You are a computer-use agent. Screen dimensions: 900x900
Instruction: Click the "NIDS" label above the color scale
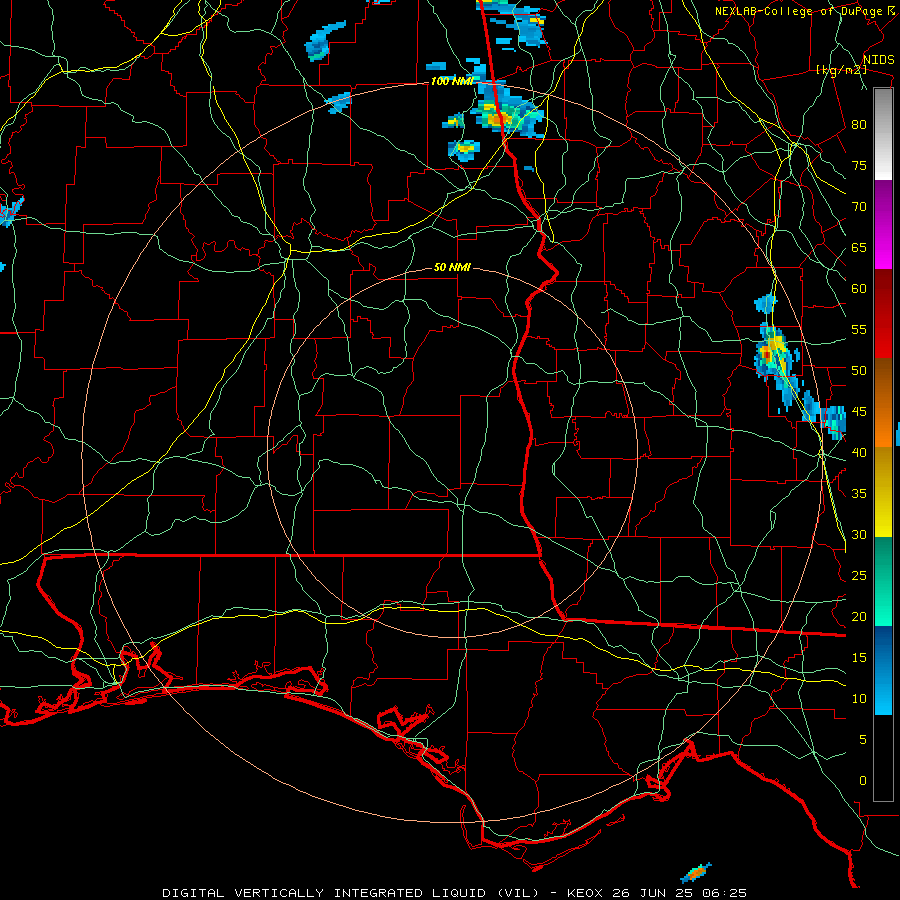coord(878,60)
